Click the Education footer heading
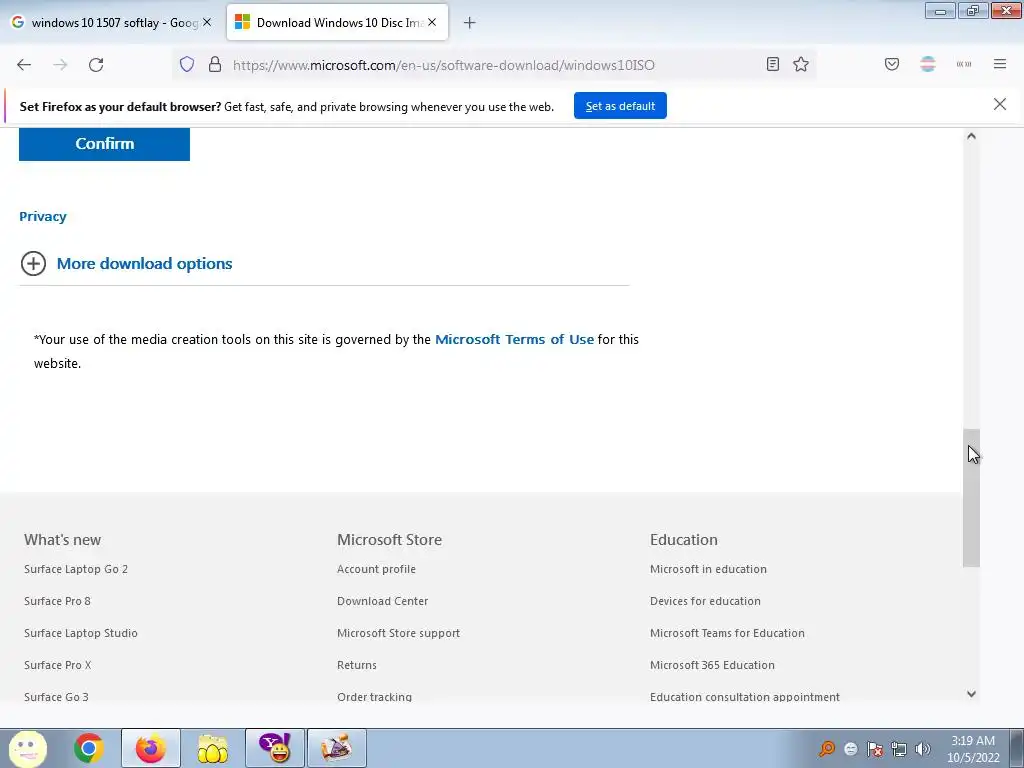Viewport: 1024px width, 768px height. coord(684,539)
